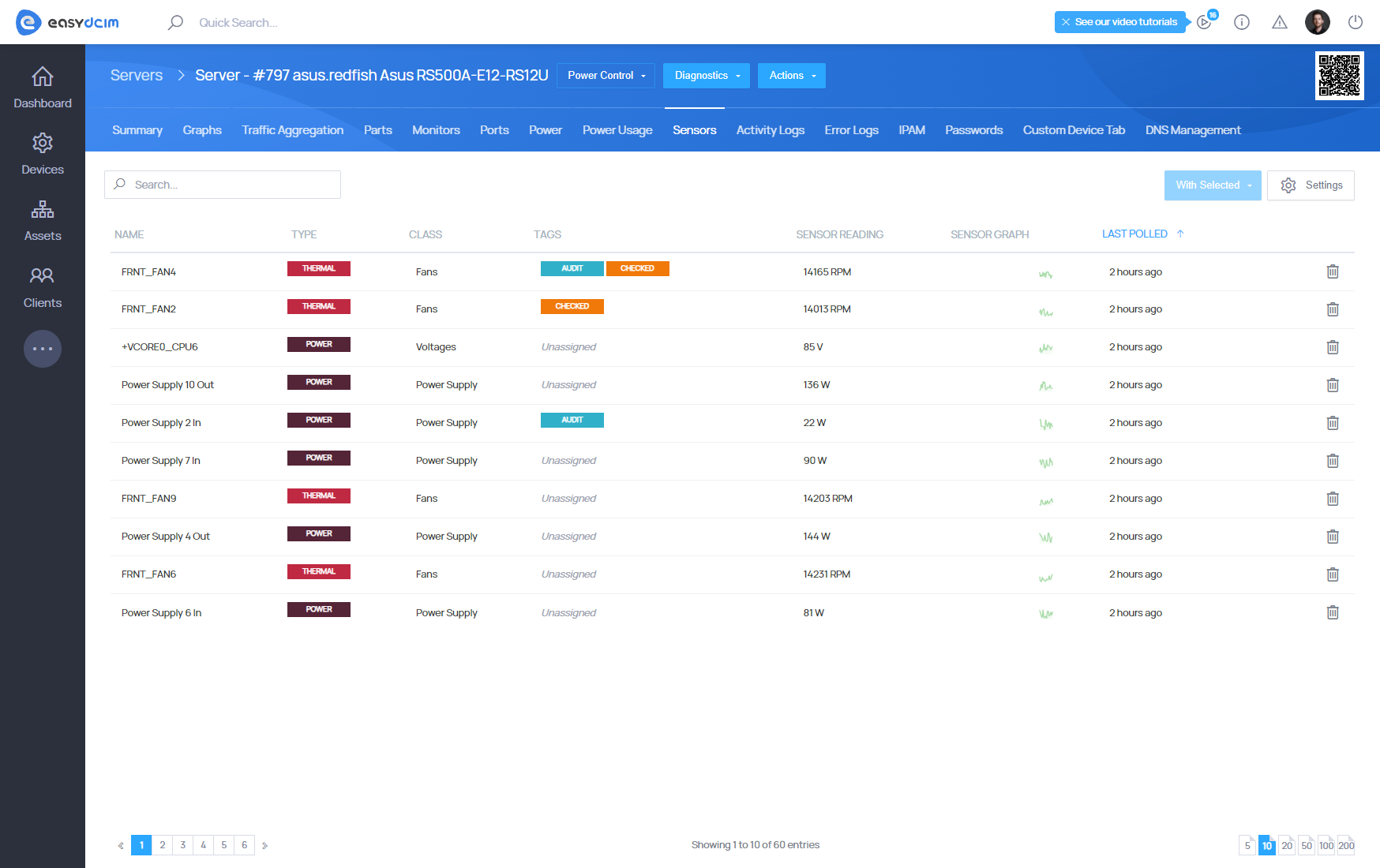Focus the Quick Search field
This screenshot has width=1380, height=868.
(x=238, y=22)
